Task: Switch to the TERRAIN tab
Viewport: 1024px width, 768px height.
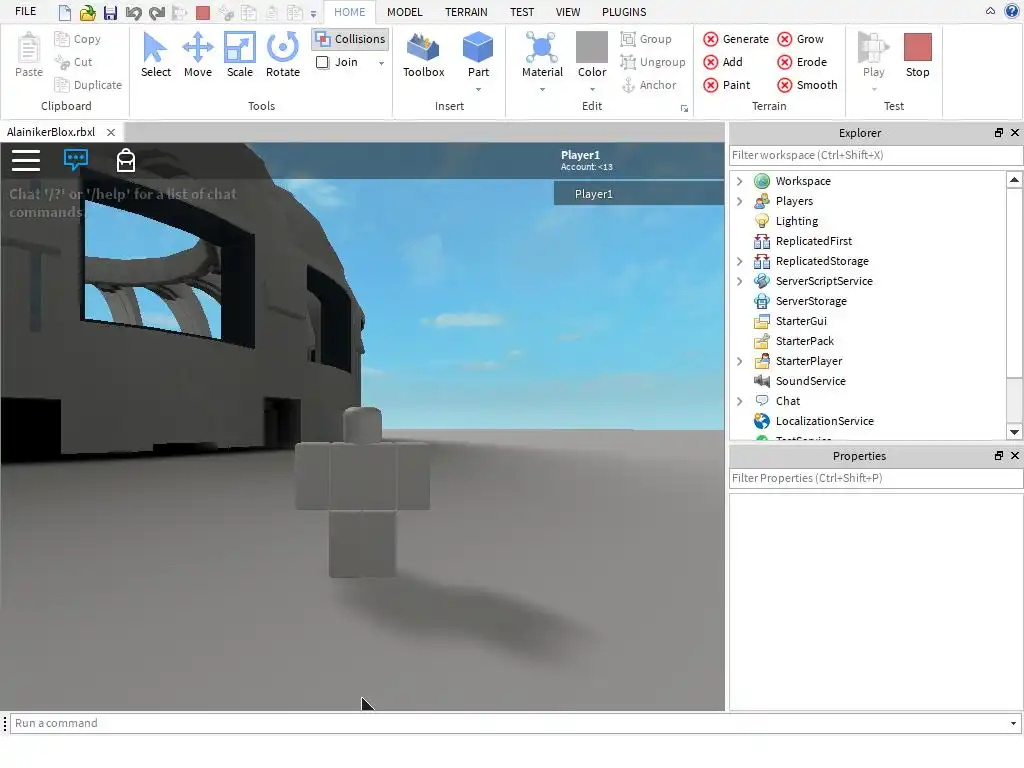Action: point(466,12)
